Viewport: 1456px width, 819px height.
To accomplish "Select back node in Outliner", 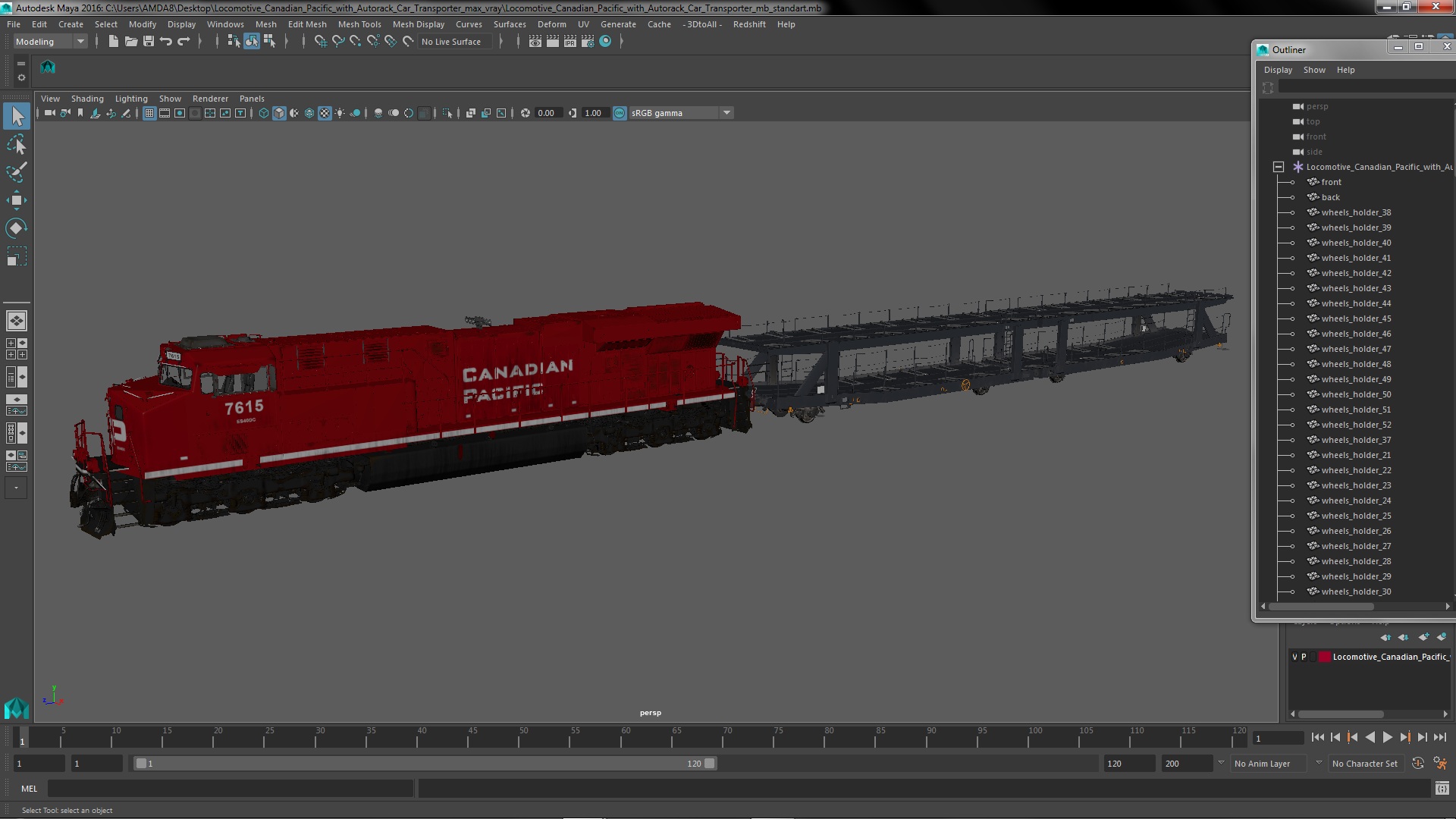I will (x=1330, y=197).
